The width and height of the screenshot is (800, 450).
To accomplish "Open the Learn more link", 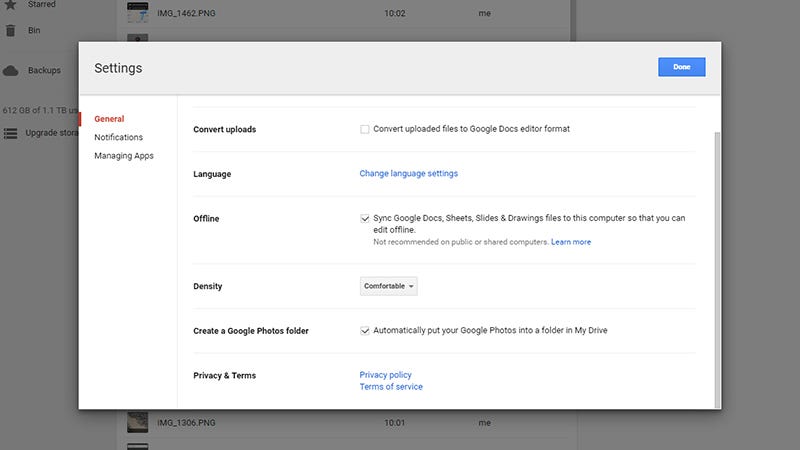I will pyautogui.click(x=571, y=242).
